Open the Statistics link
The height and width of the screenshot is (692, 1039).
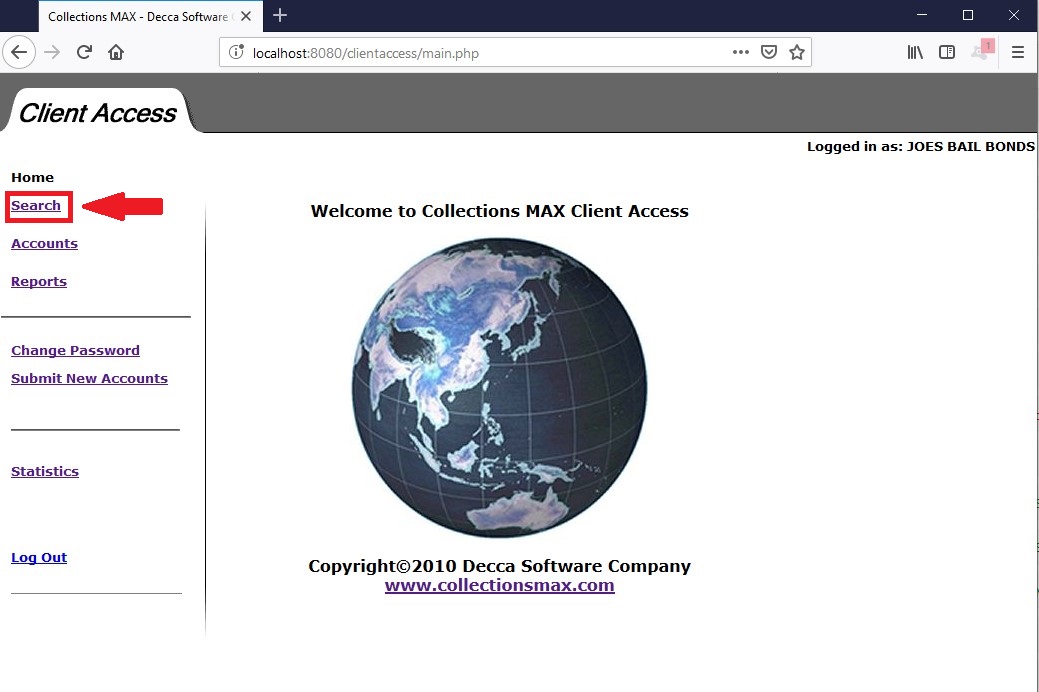45,471
